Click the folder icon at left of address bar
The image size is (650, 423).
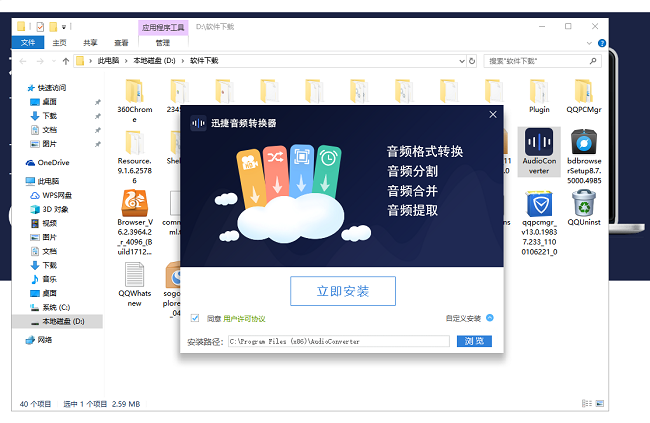(80, 61)
